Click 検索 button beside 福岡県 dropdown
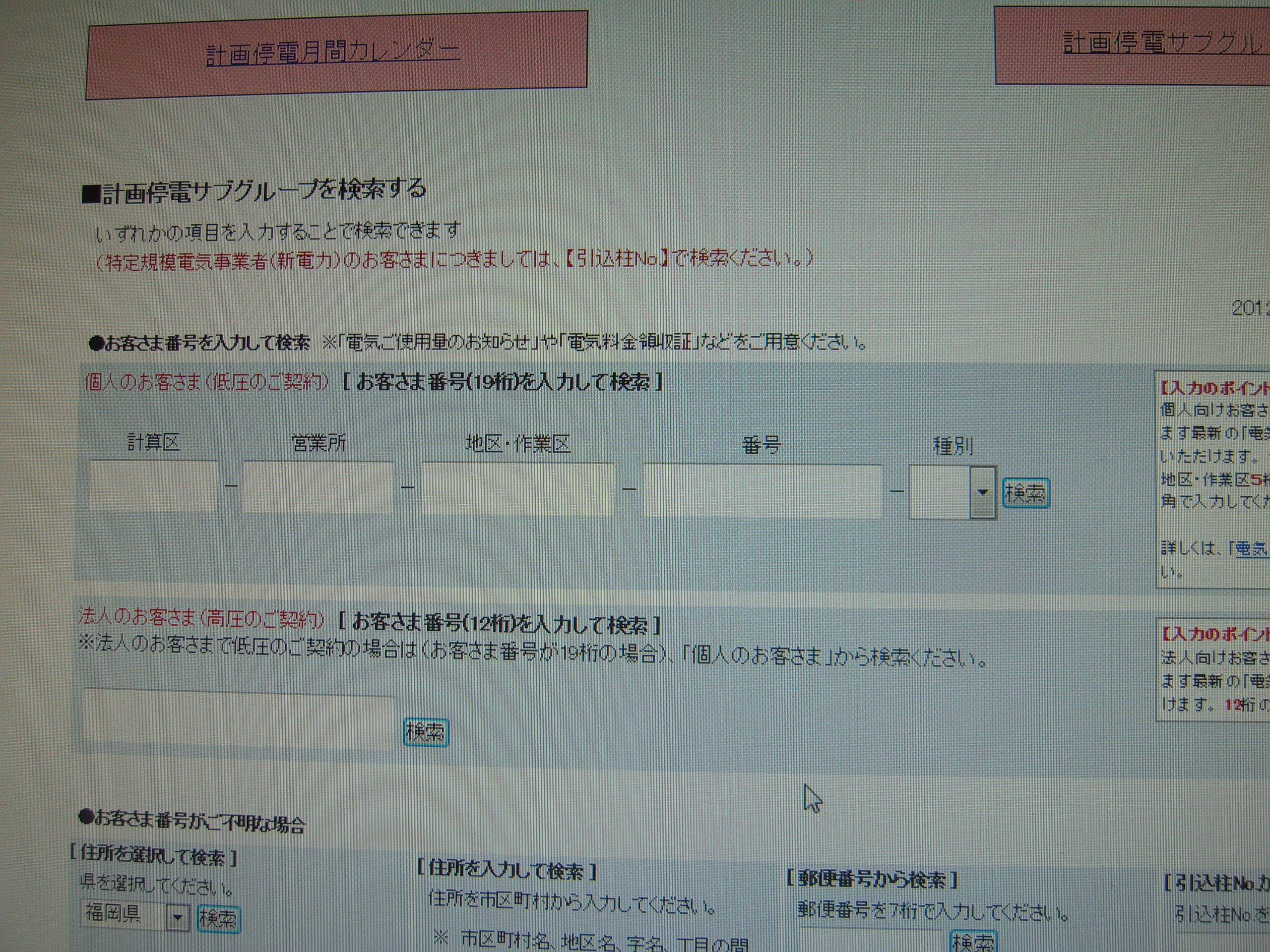Image resolution: width=1270 pixels, height=952 pixels. click(218, 919)
